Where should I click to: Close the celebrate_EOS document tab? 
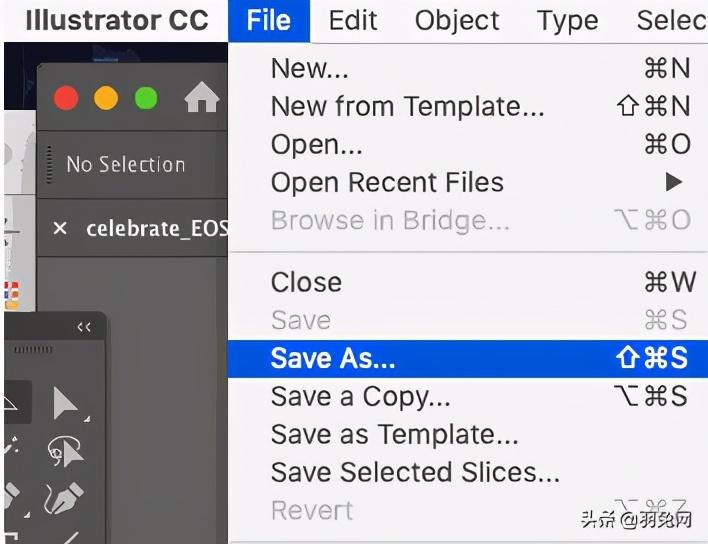(x=60, y=229)
